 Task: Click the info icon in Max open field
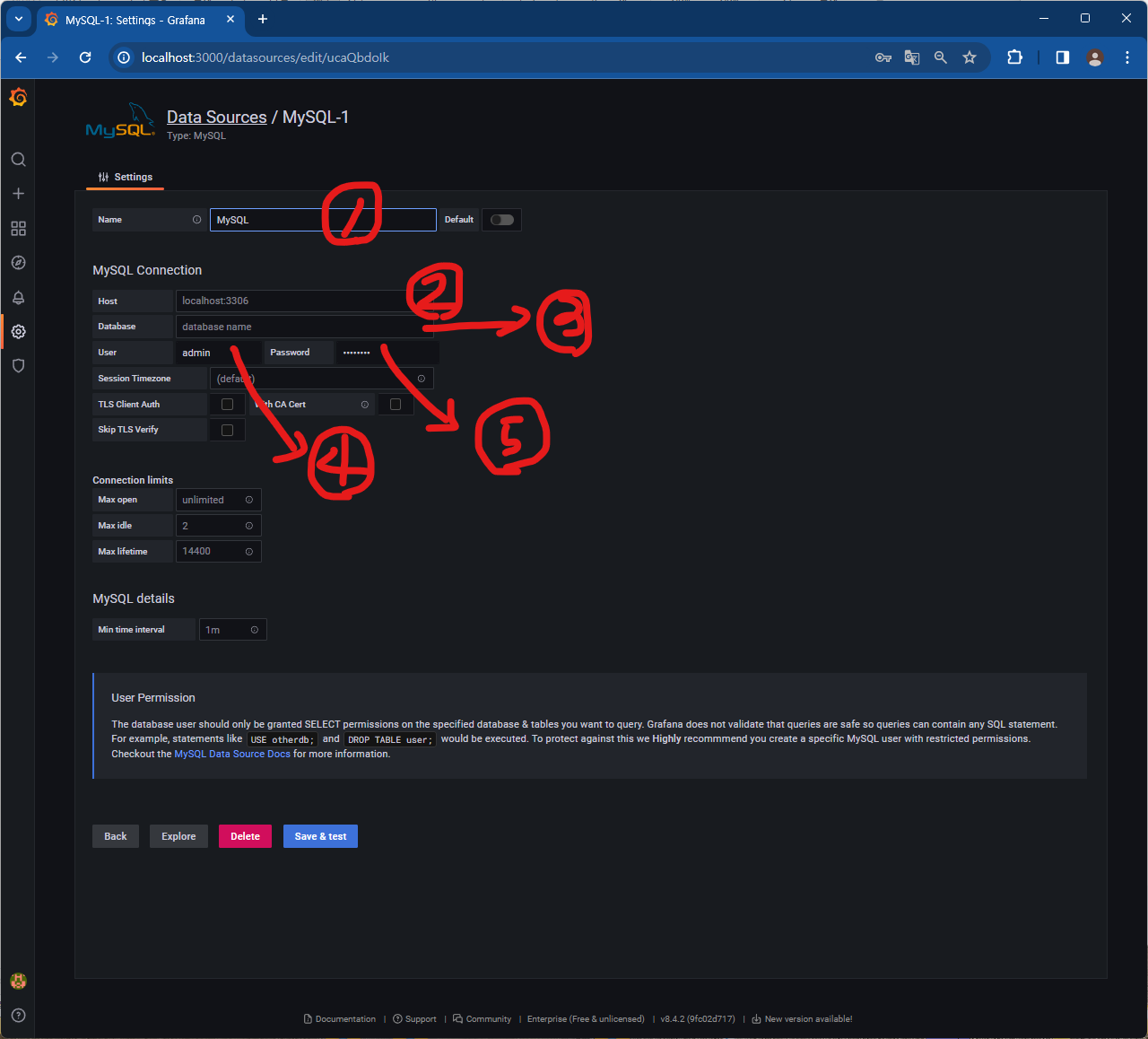(x=249, y=500)
